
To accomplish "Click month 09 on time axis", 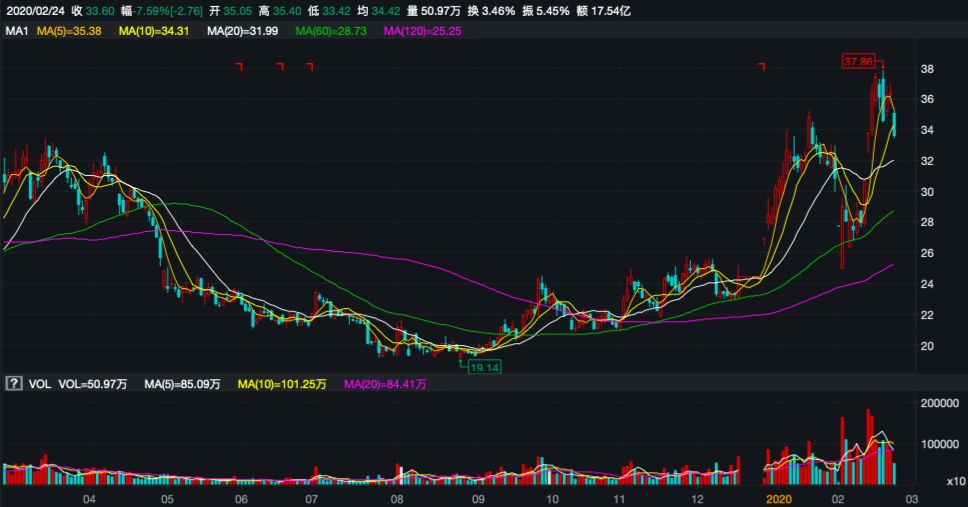I will pos(477,499).
